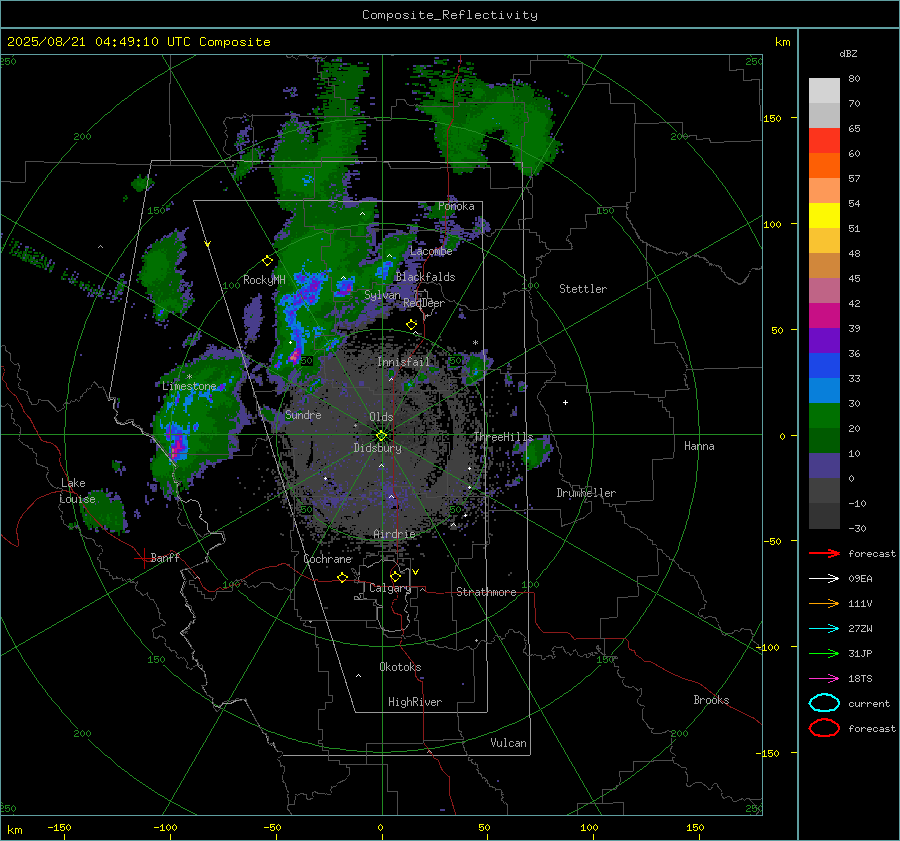900x841 pixels.
Task: Click the yellow diamond marker below RedDeer
Action: (x=411, y=325)
